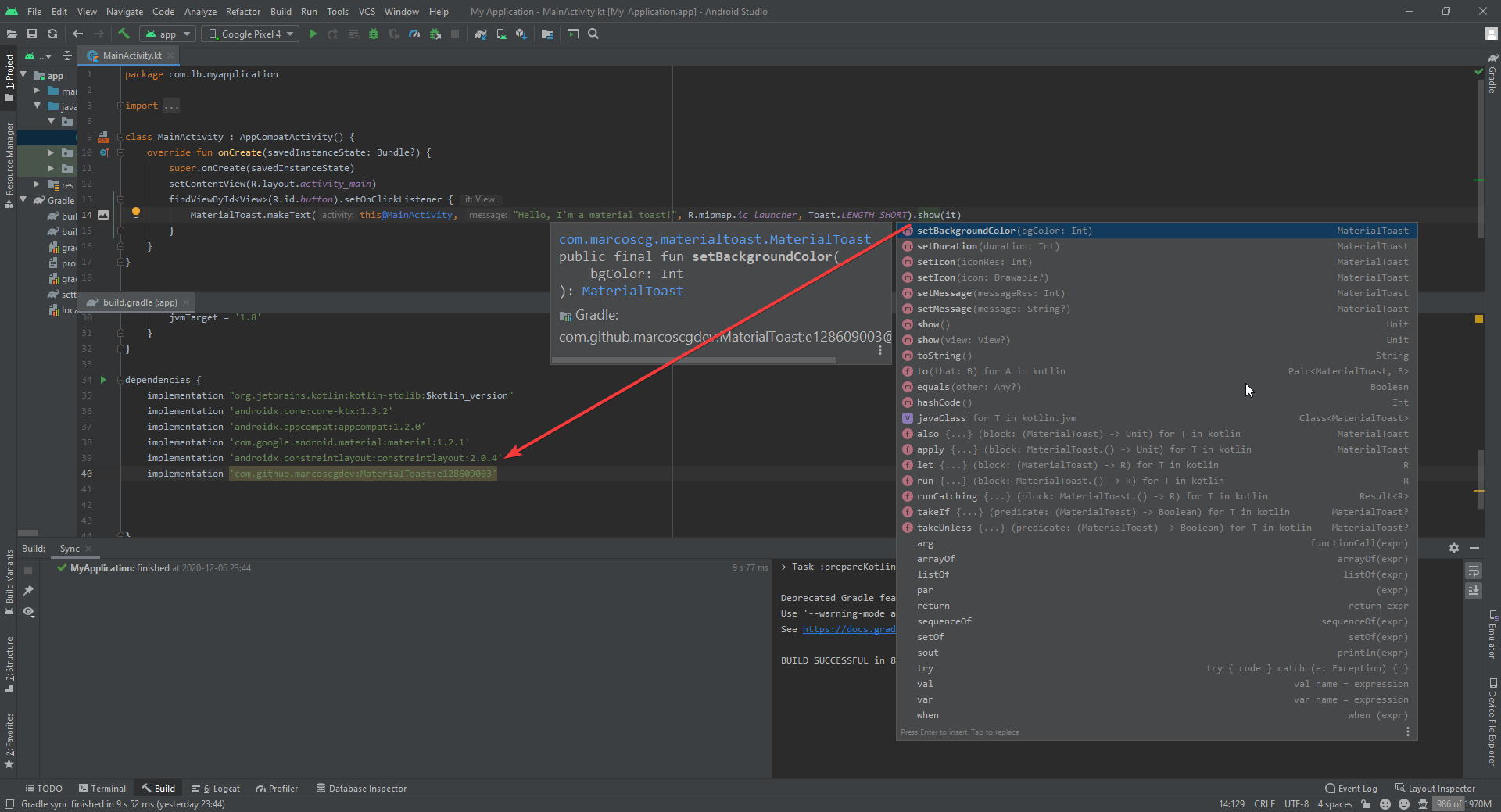Sync project with Gradle files
Image resolution: width=1501 pixels, height=812 pixels.
coord(481,34)
